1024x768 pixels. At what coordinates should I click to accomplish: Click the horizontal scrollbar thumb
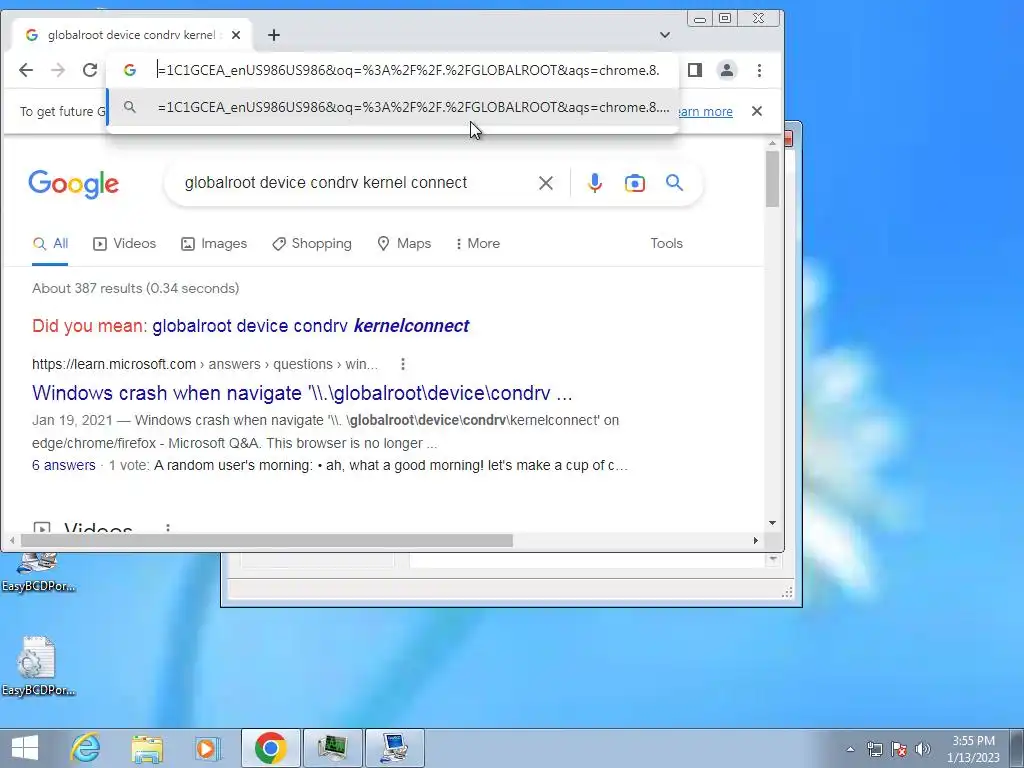pos(266,541)
